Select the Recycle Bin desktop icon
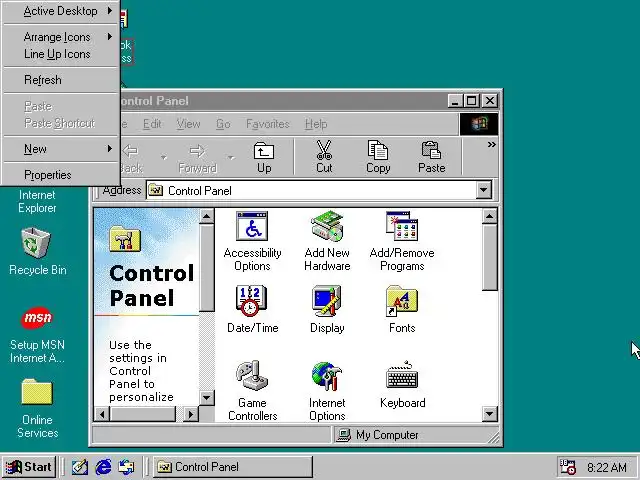This screenshot has height=480, width=640. pos(37,251)
